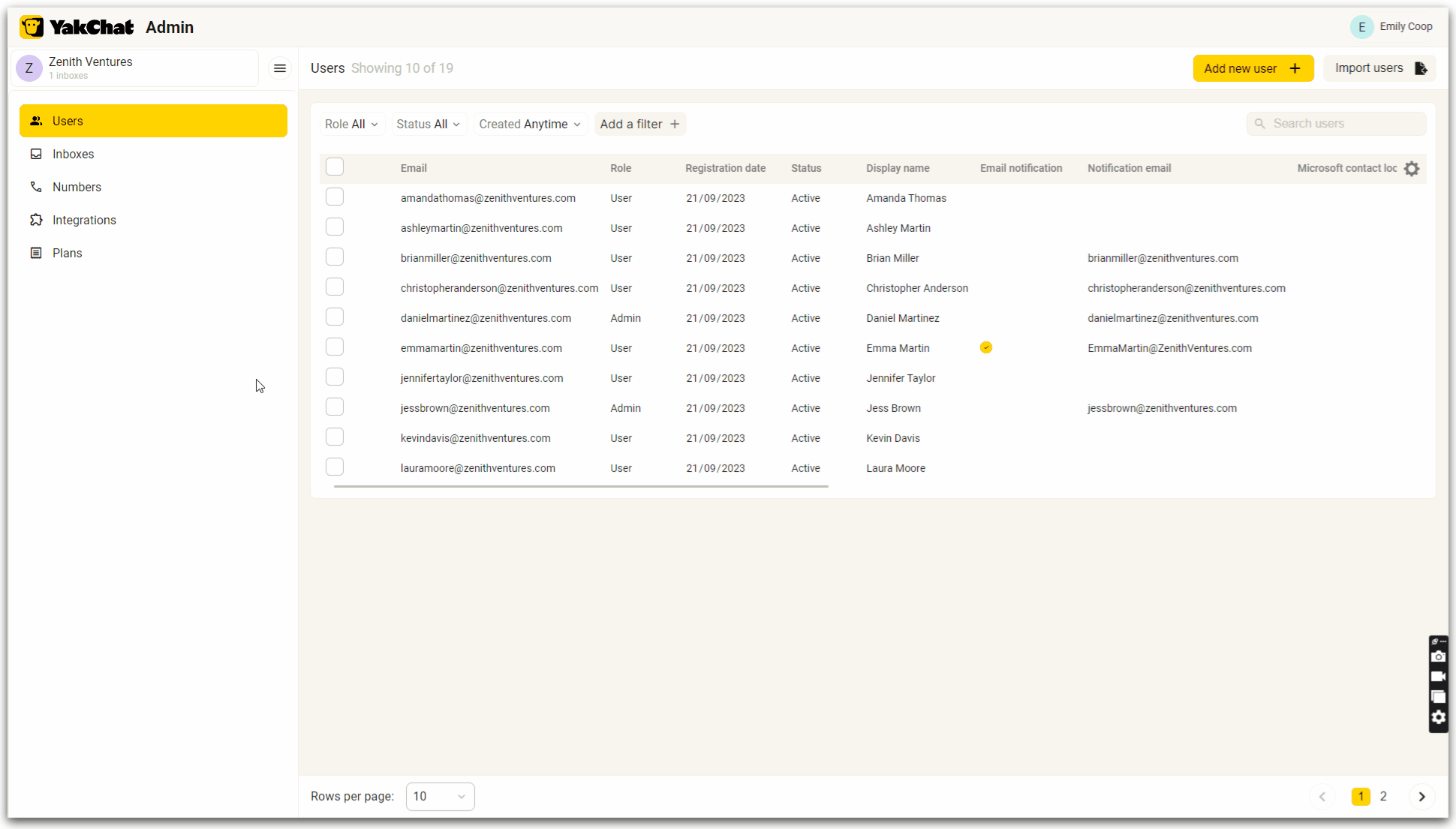
Task: Open the Status All filter dropdown
Action: point(428,125)
